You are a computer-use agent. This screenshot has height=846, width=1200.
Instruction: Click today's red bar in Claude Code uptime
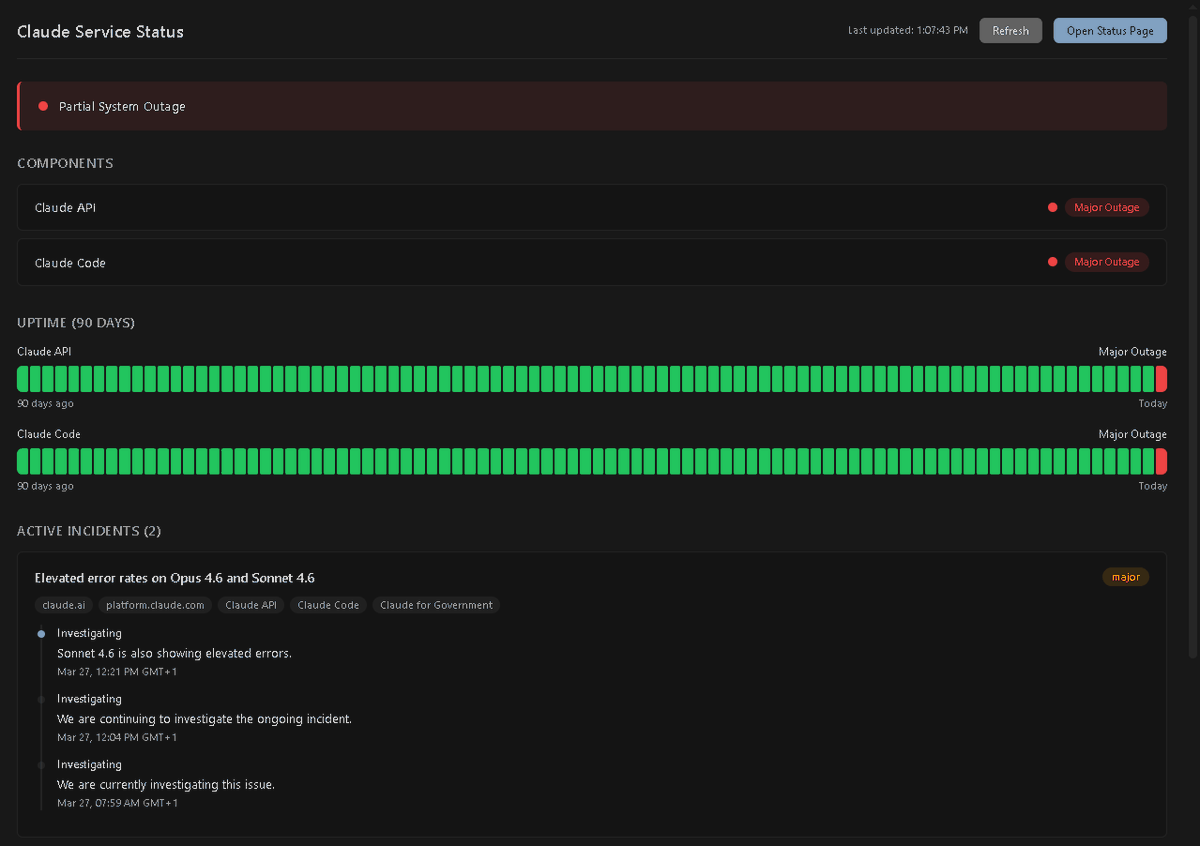coord(1161,461)
